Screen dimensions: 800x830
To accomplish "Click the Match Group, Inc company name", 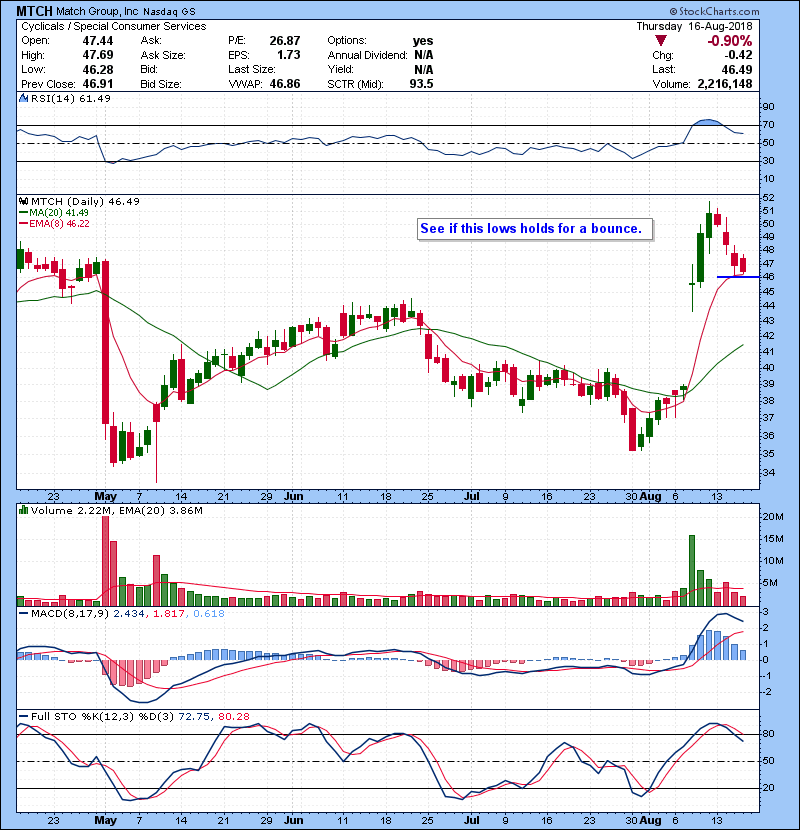I will point(97,11).
